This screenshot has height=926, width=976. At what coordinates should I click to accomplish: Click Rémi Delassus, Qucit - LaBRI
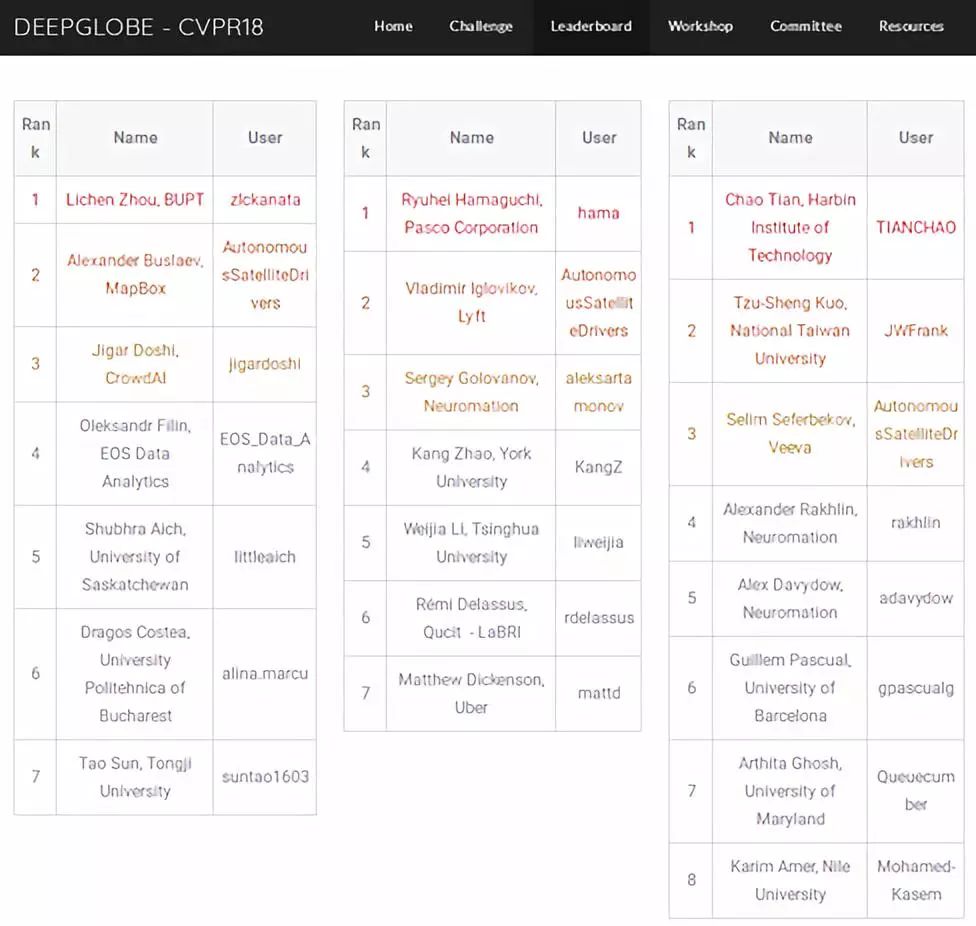(x=471, y=617)
